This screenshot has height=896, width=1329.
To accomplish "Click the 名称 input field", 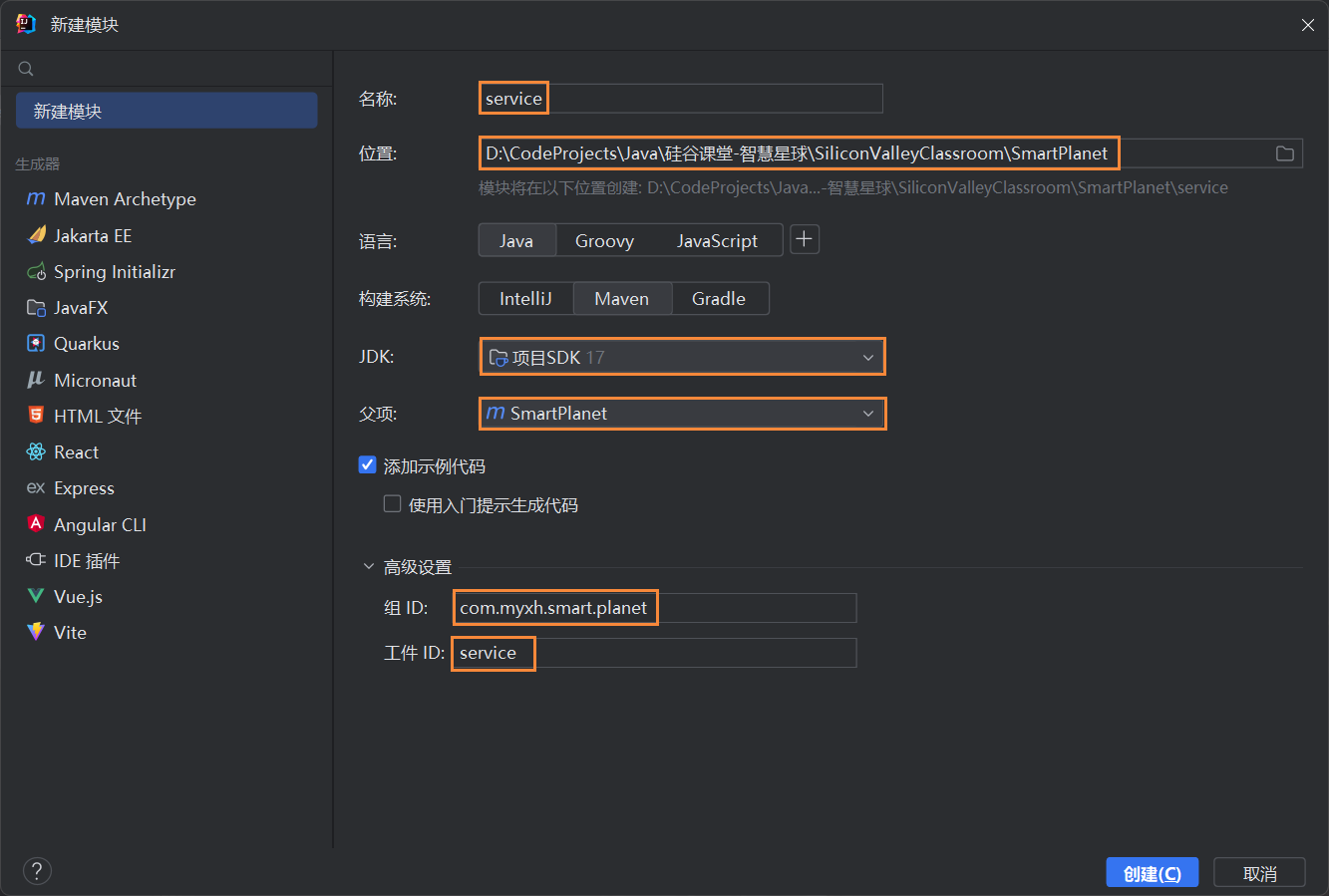I will pos(681,99).
